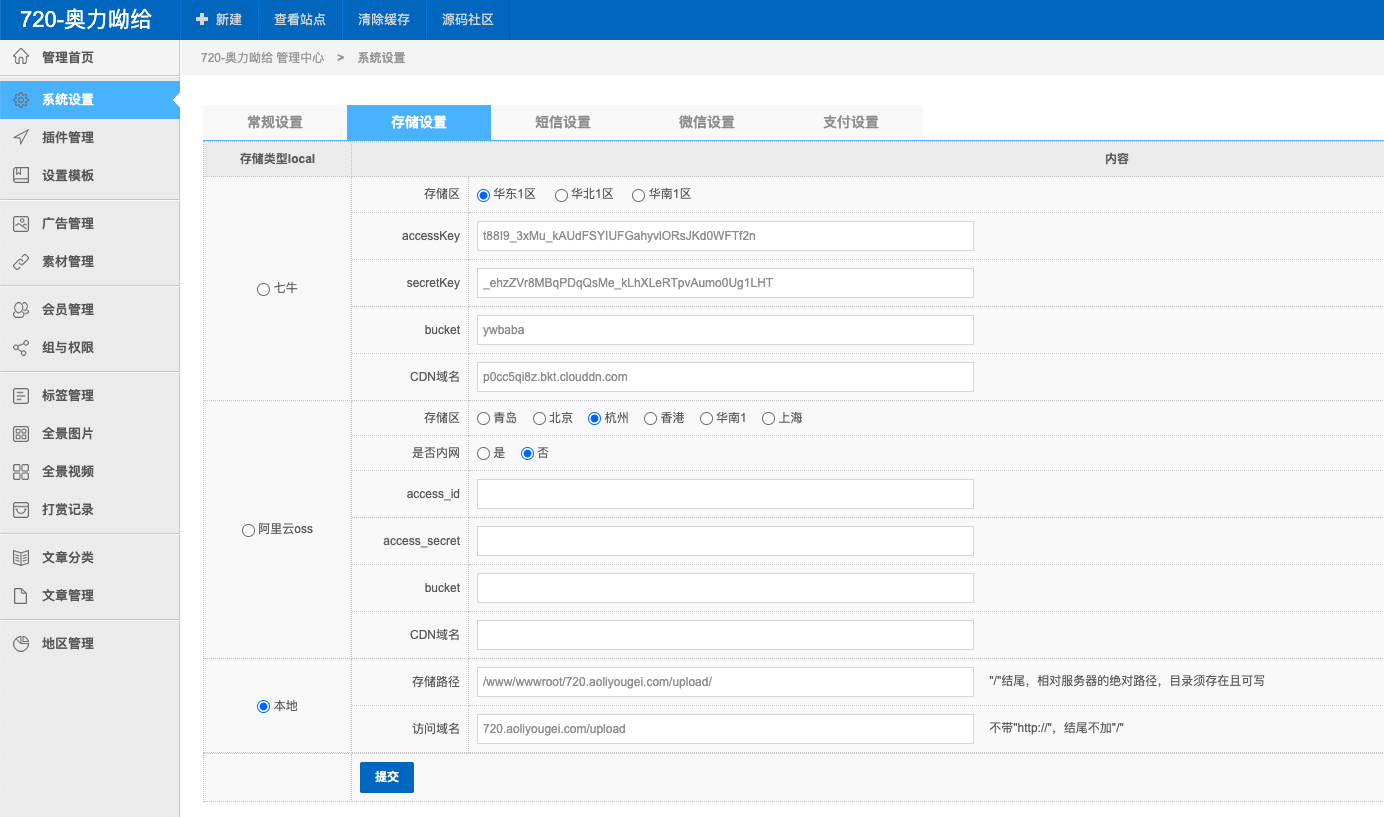Choose 华南1 as OSS region

(706, 419)
